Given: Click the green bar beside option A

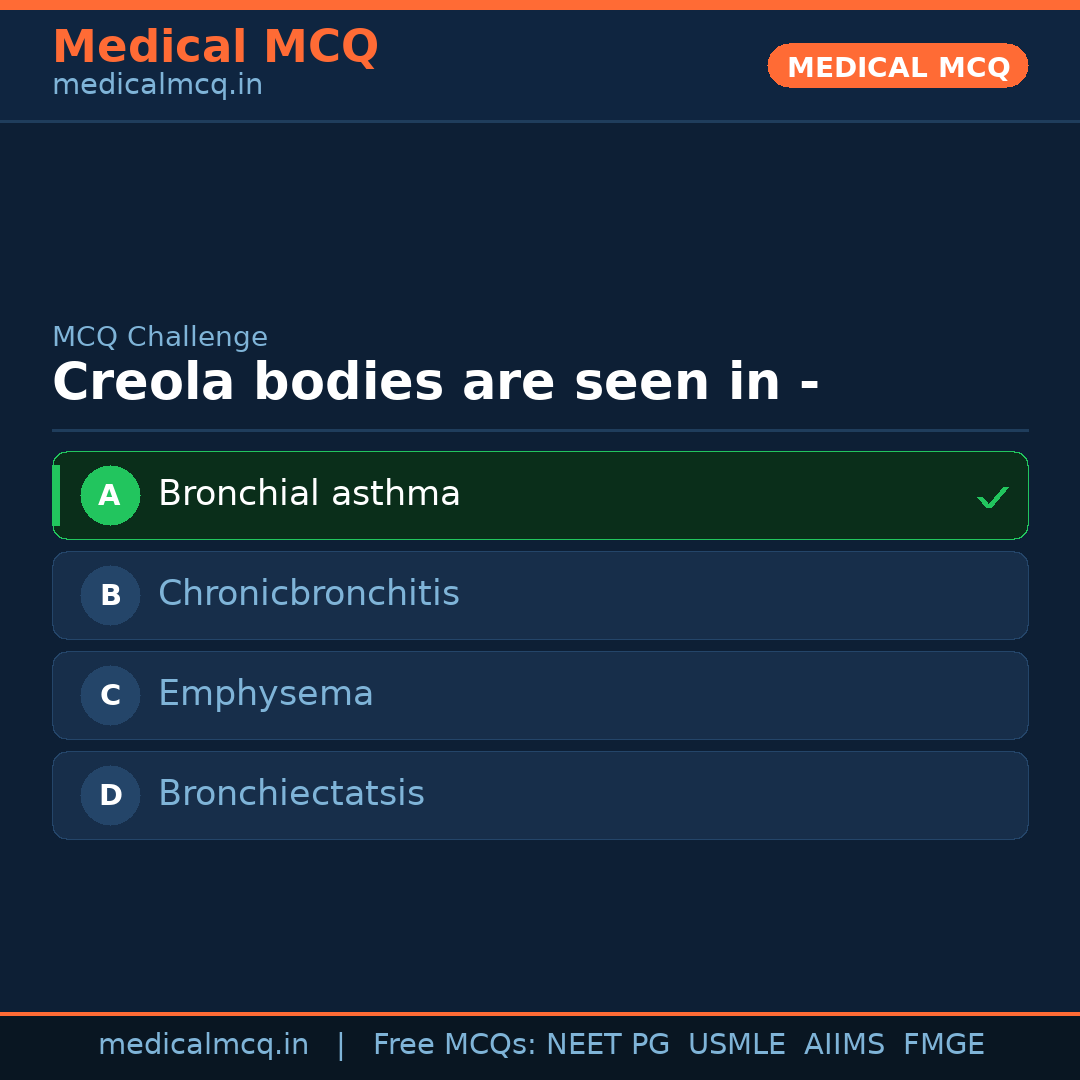Looking at the screenshot, I should coord(56,495).
